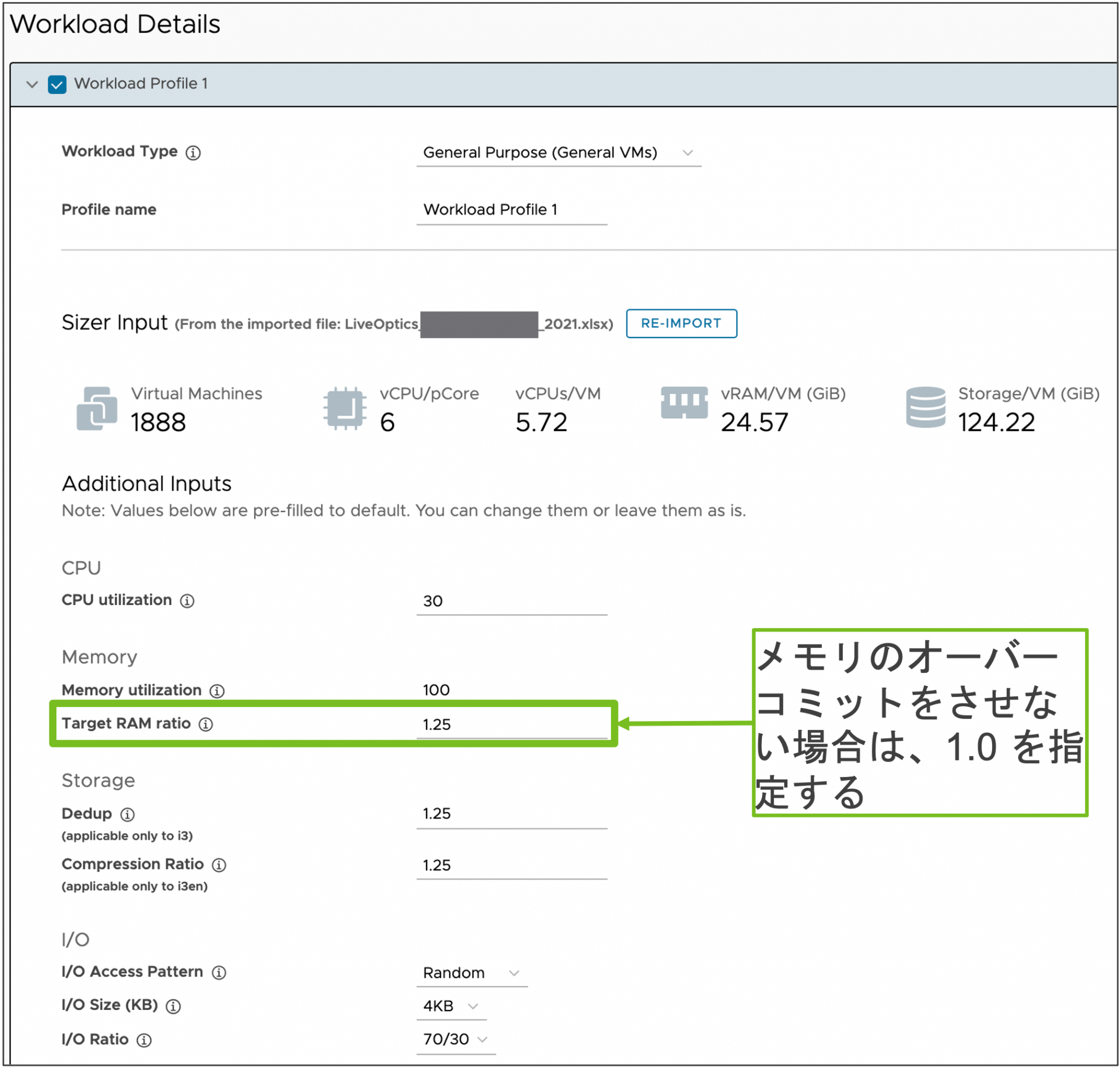The width and height of the screenshot is (1120, 1068).
Task: Open the Dedup info tooltip
Action: click(x=127, y=814)
